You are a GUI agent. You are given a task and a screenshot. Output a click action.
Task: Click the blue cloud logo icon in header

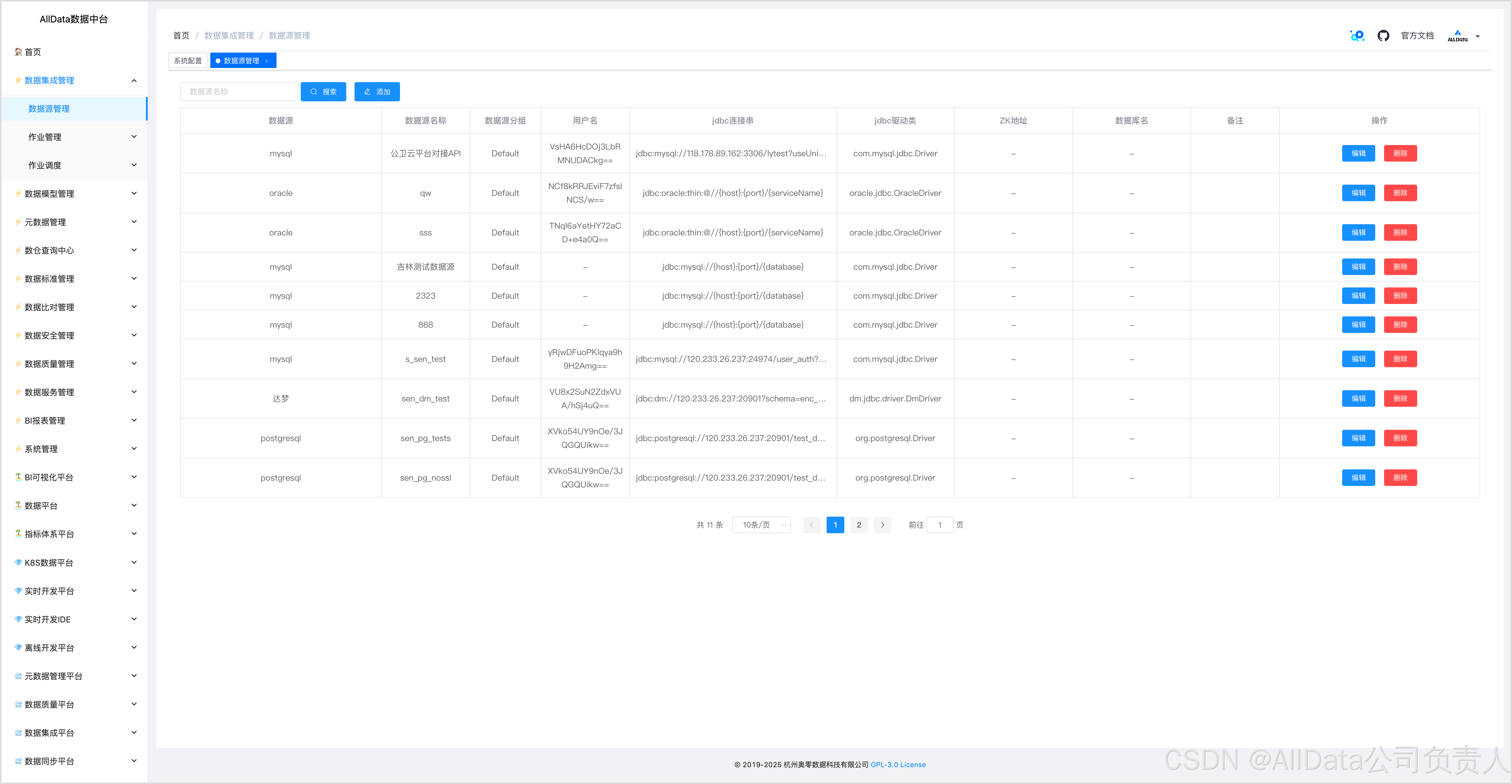coord(1357,36)
